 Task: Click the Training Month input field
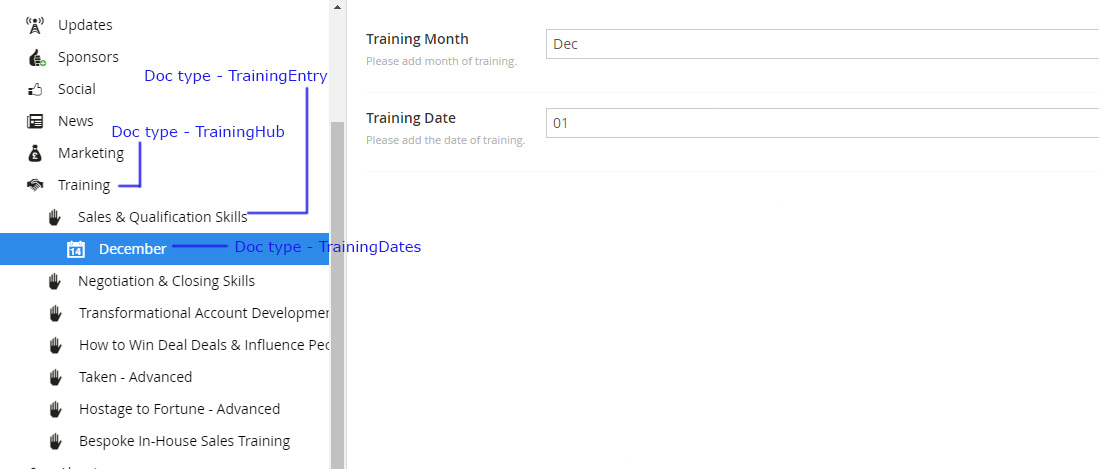click(x=822, y=44)
